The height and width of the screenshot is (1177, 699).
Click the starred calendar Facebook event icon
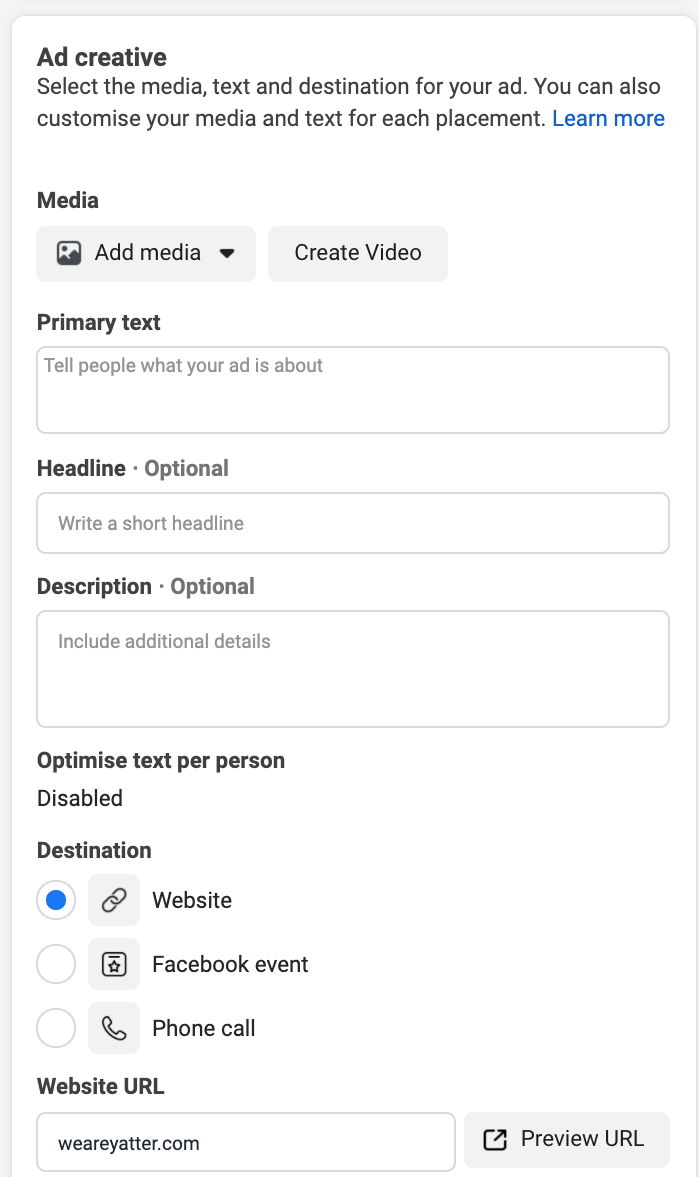click(114, 964)
